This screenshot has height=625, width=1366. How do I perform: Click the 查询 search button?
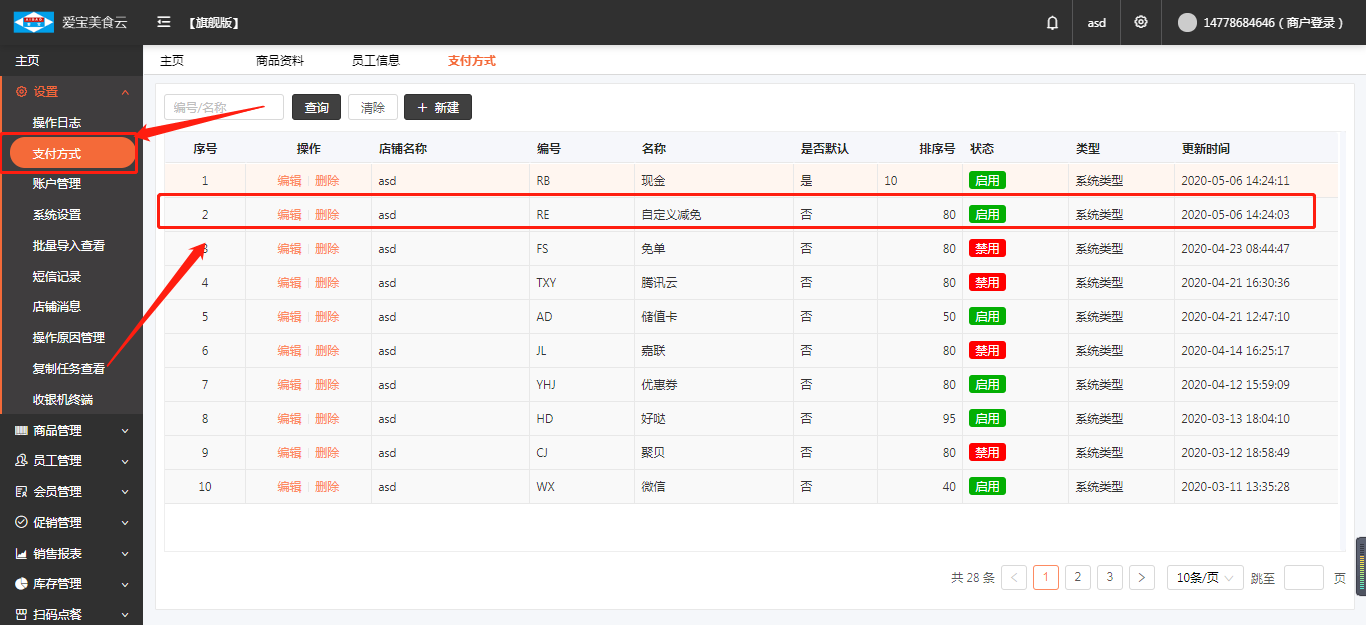316,107
